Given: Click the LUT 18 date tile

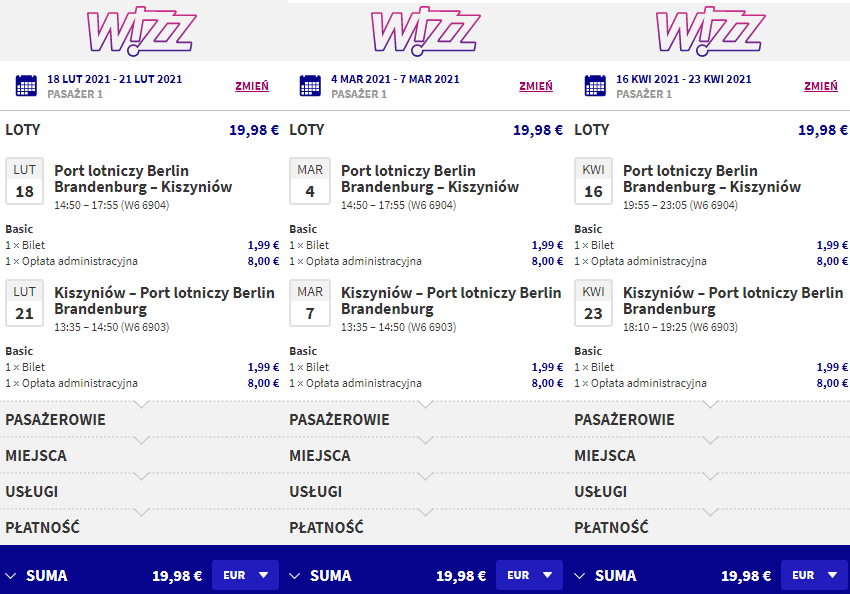Looking at the screenshot, I should [x=24, y=181].
